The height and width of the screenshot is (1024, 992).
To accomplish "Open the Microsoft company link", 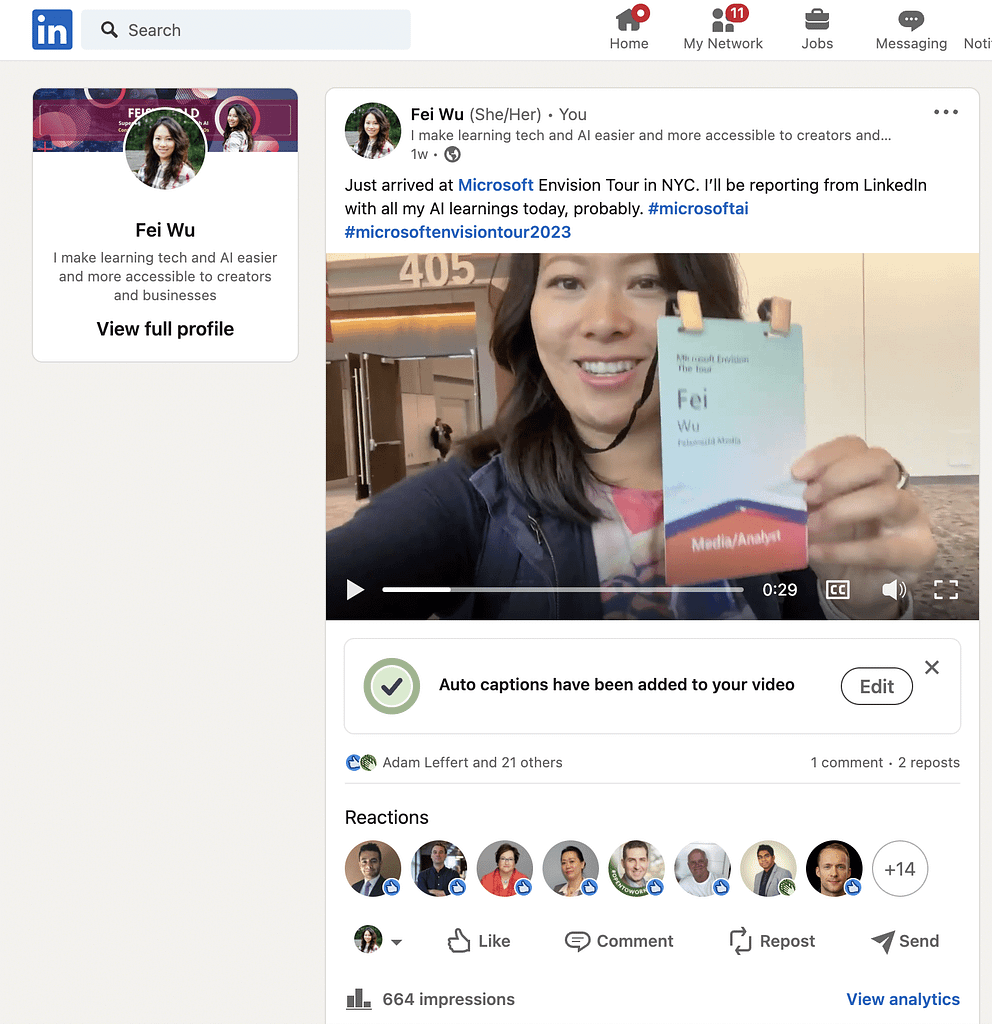I will pos(496,185).
